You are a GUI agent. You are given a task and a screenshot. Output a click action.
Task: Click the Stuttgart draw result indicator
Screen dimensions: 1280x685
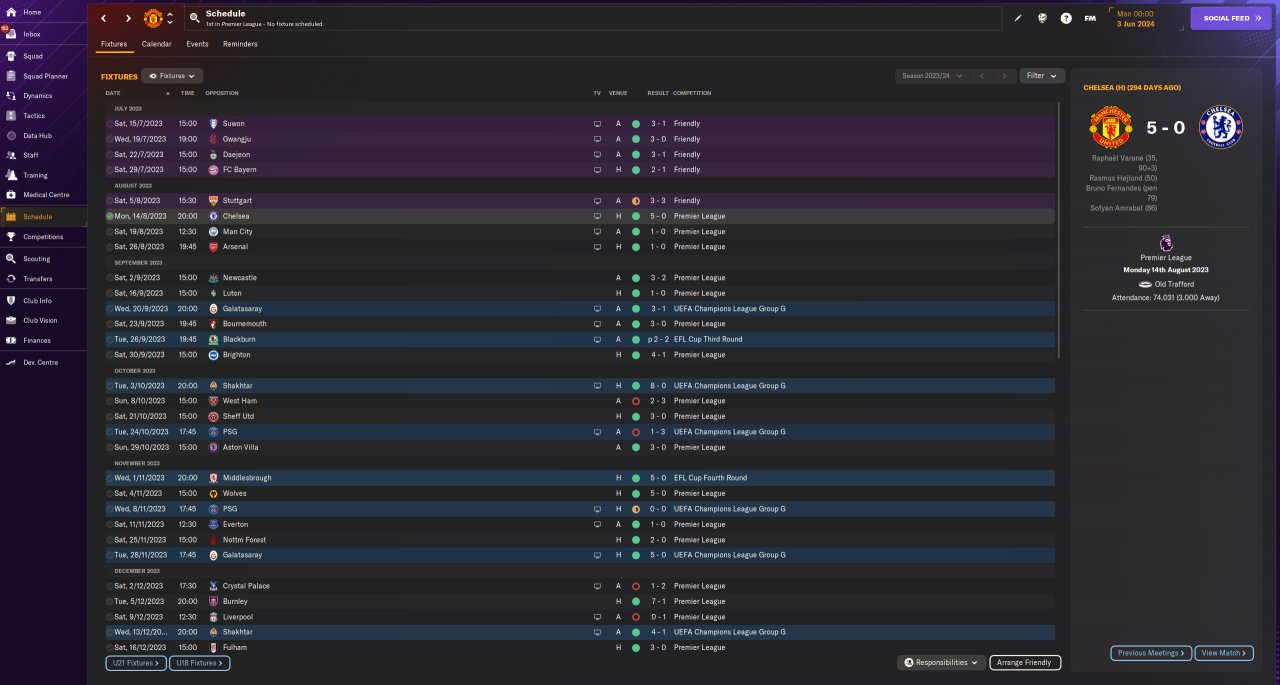(x=635, y=201)
